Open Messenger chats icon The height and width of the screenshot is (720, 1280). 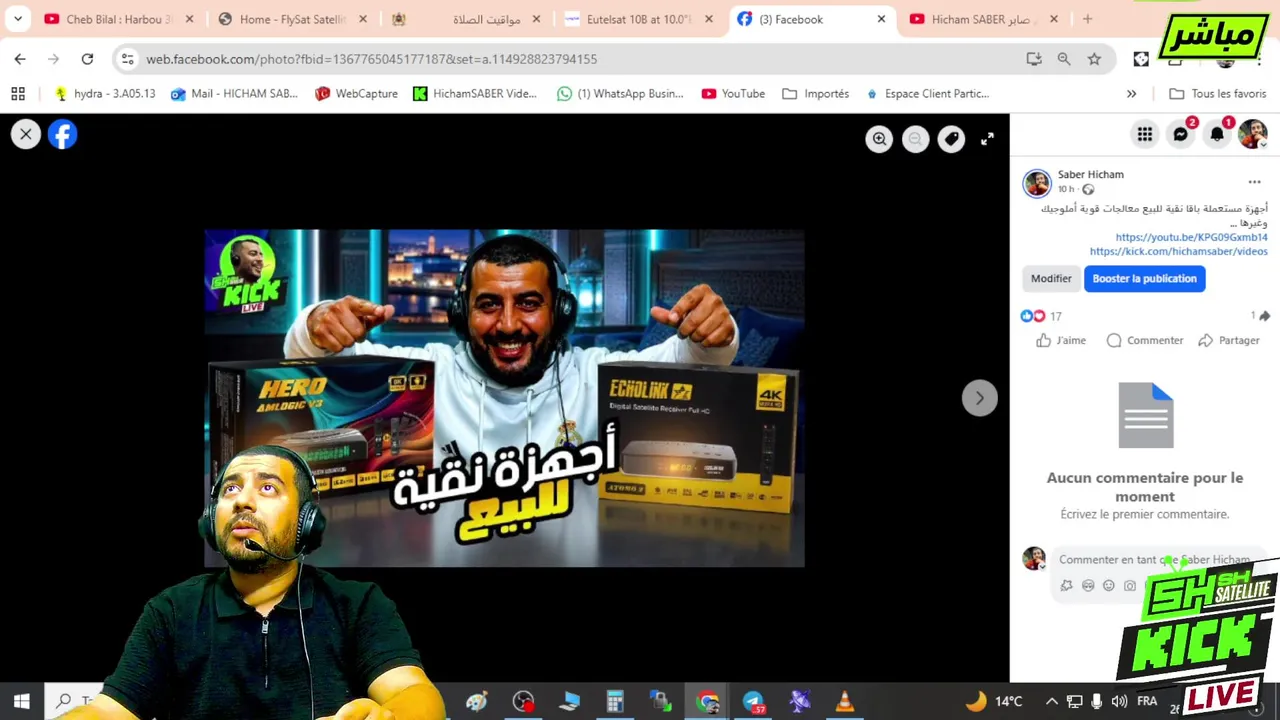click(x=1181, y=134)
